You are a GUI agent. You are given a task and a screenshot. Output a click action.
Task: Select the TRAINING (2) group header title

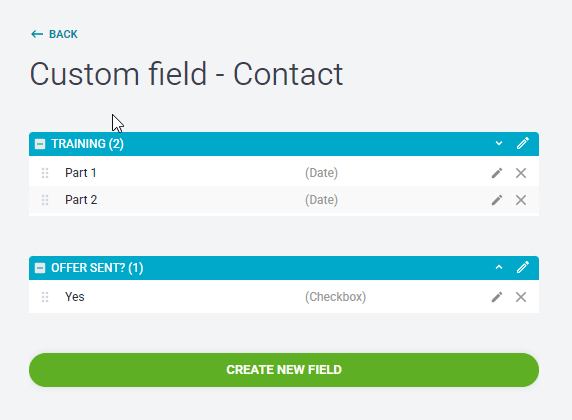(x=88, y=144)
